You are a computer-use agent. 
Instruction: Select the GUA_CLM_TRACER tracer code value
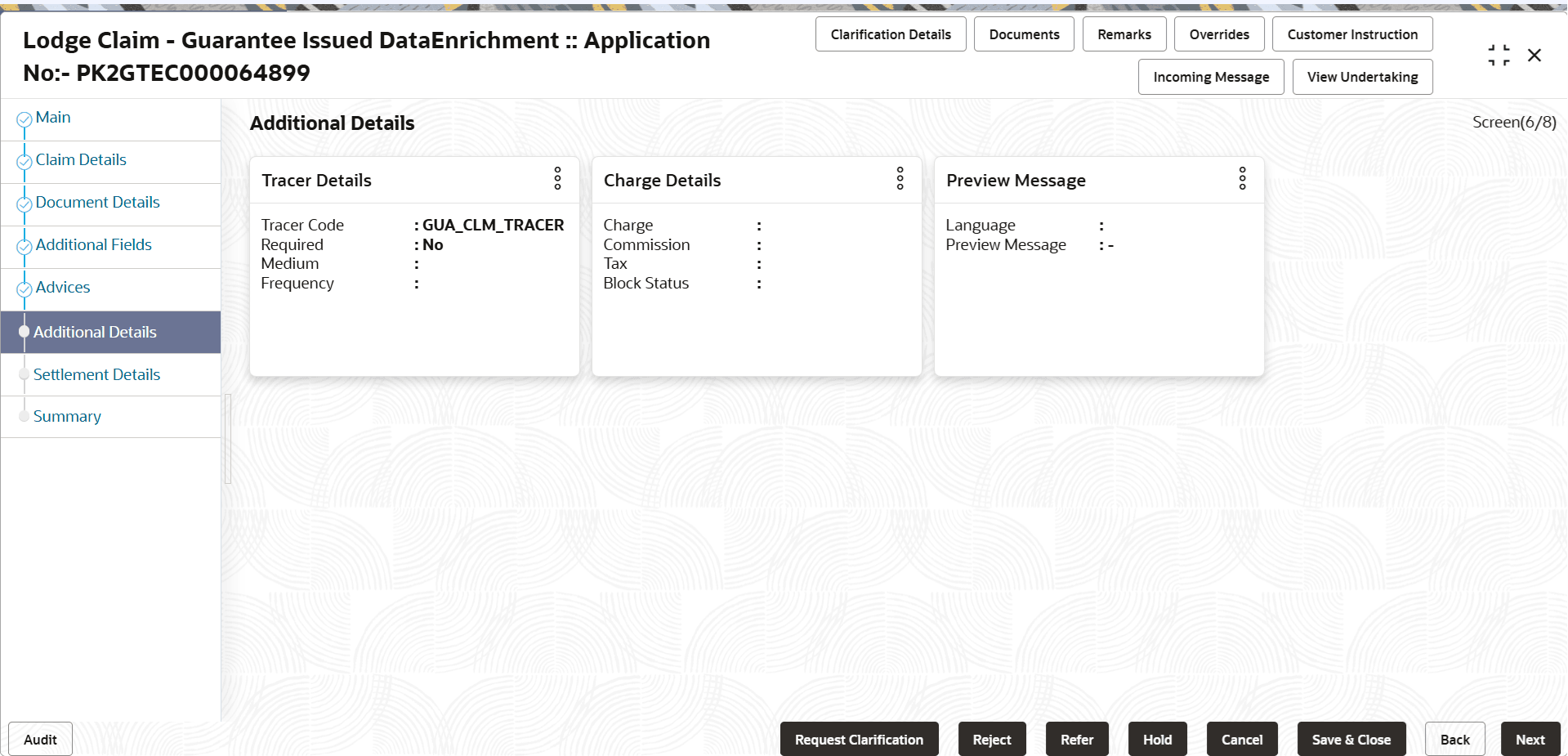coord(493,225)
